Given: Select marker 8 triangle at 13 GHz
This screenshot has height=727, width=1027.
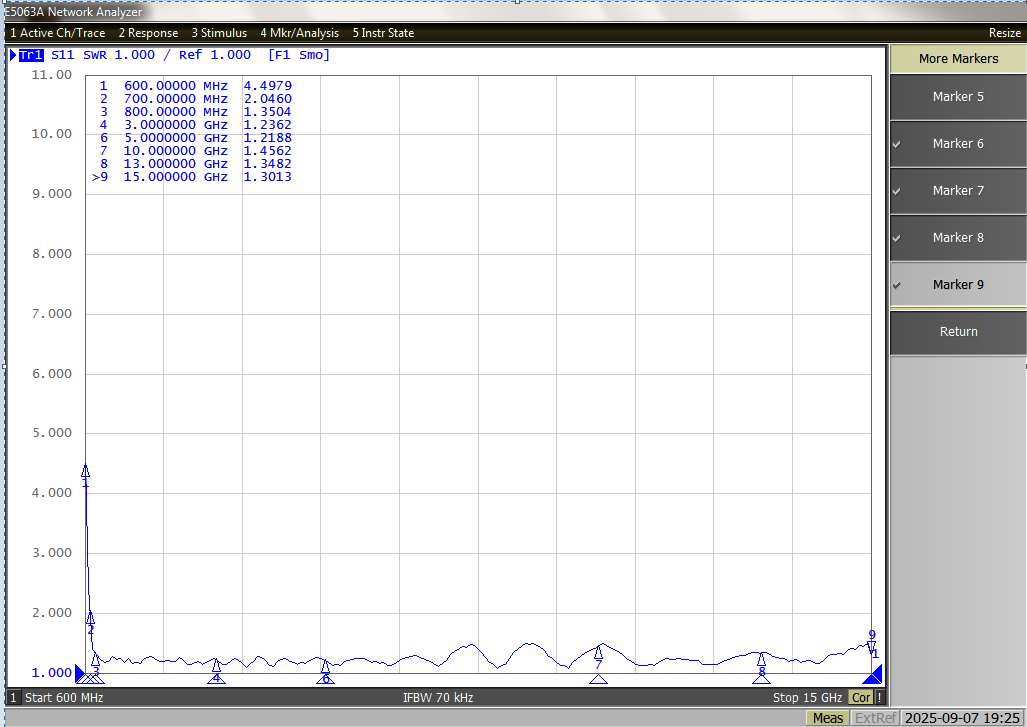Looking at the screenshot, I should tap(761, 659).
